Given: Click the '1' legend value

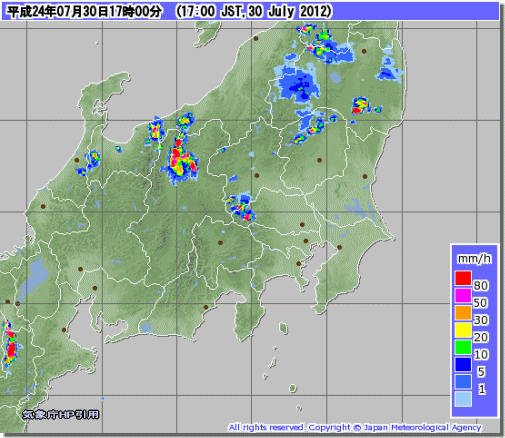Looking at the screenshot, I should [481, 389].
